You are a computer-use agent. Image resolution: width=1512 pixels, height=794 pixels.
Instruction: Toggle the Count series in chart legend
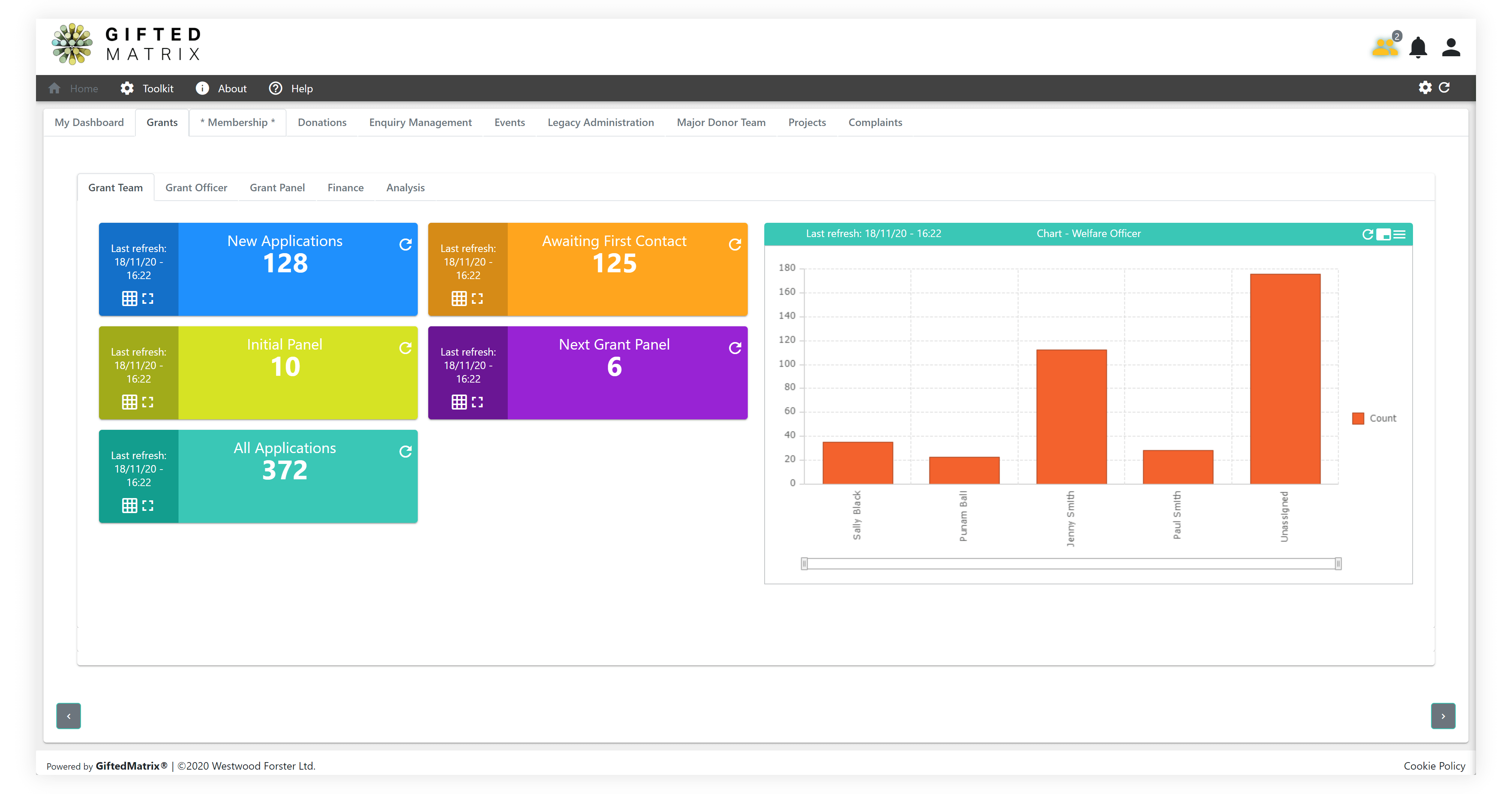click(1374, 419)
